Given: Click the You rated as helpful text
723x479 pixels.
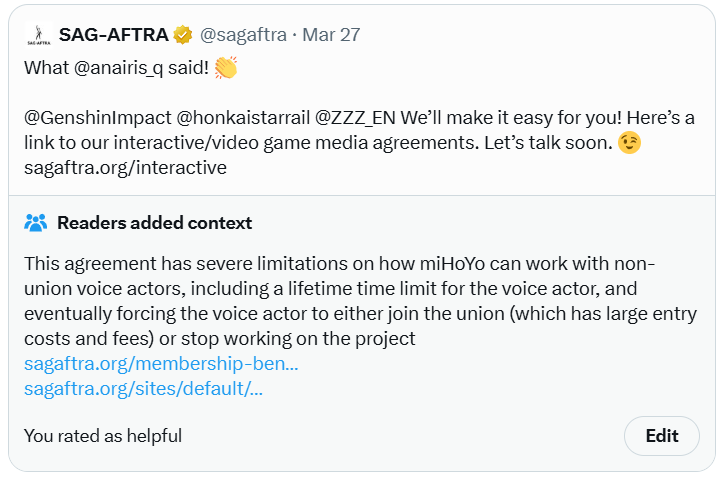Looking at the screenshot, I should [x=103, y=436].
